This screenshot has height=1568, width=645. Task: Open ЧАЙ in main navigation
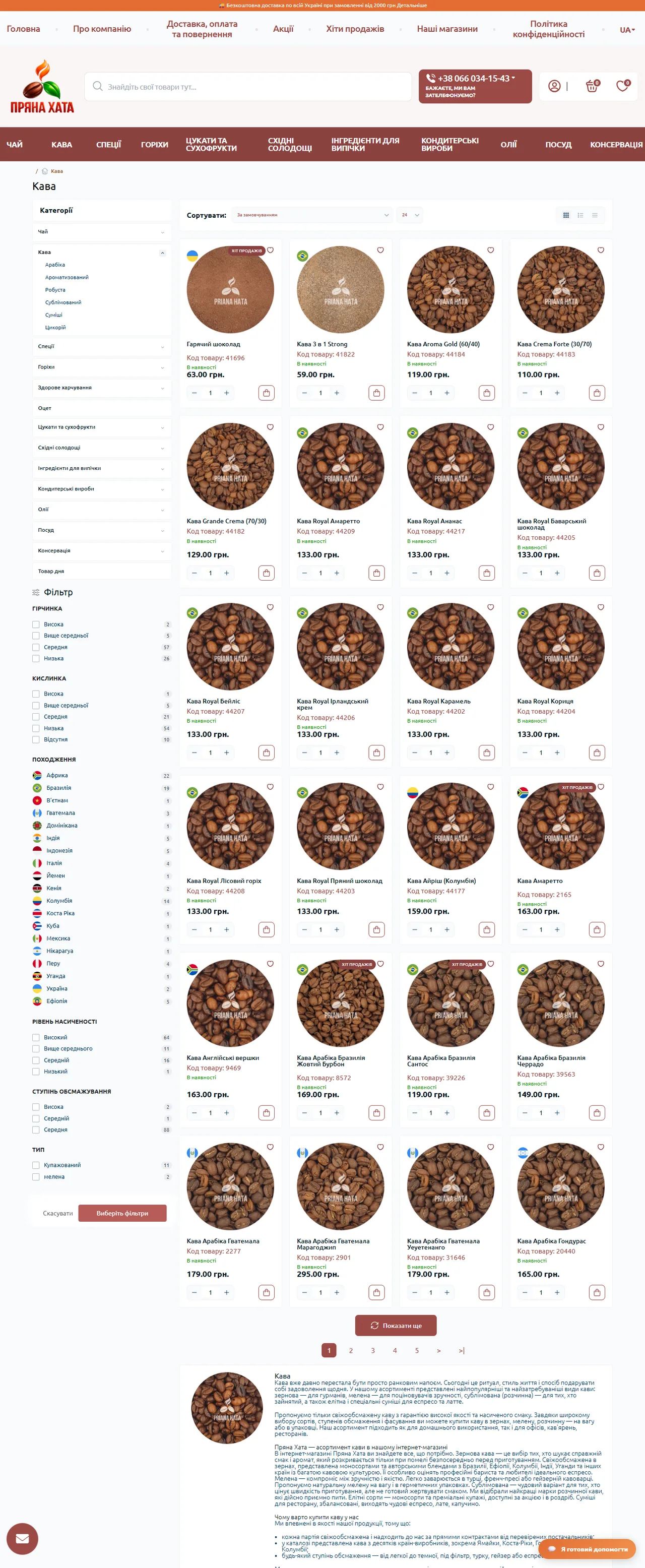click(15, 144)
